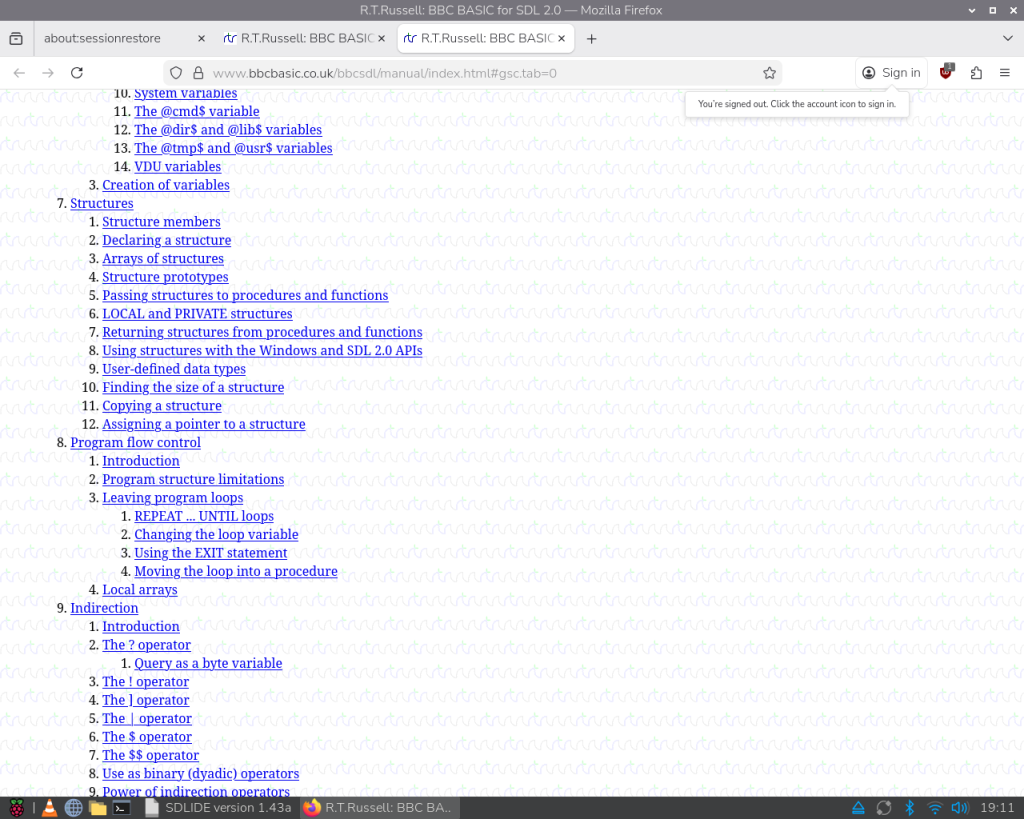Close the about:sessionrestore tab
Image resolution: width=1024 pixels, height=819 pixels.
pyautogui.click(x=201, y=39)
